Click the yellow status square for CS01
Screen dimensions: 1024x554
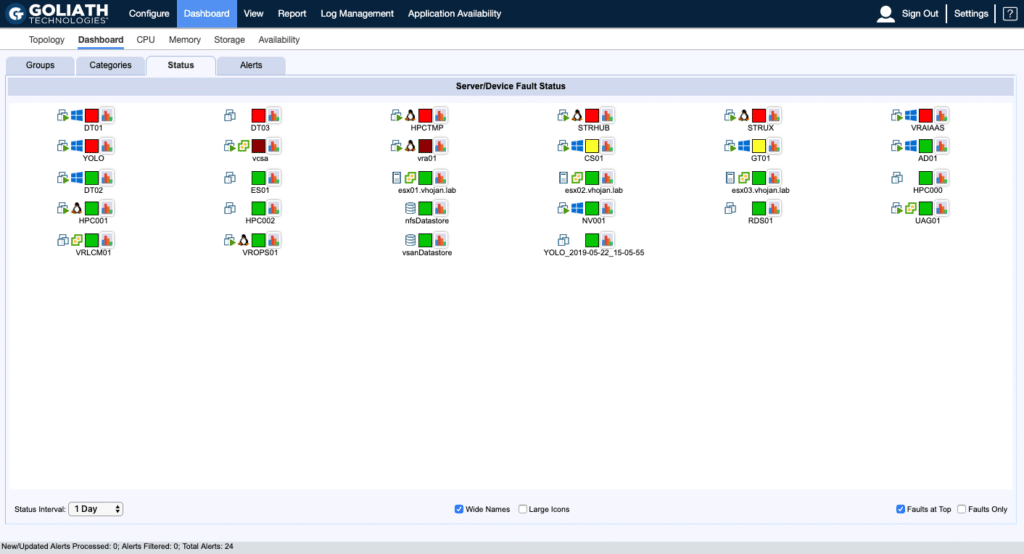pos(592,147)
